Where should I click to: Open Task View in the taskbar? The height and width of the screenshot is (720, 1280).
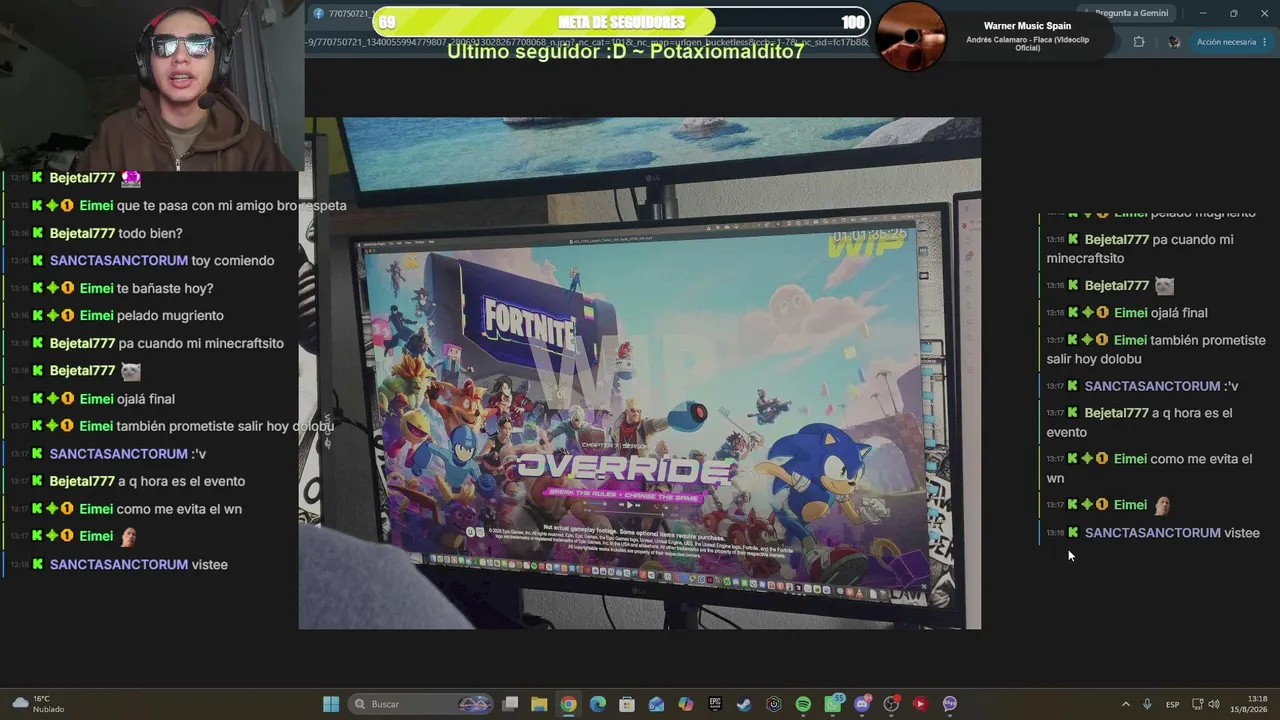(510, 704)
